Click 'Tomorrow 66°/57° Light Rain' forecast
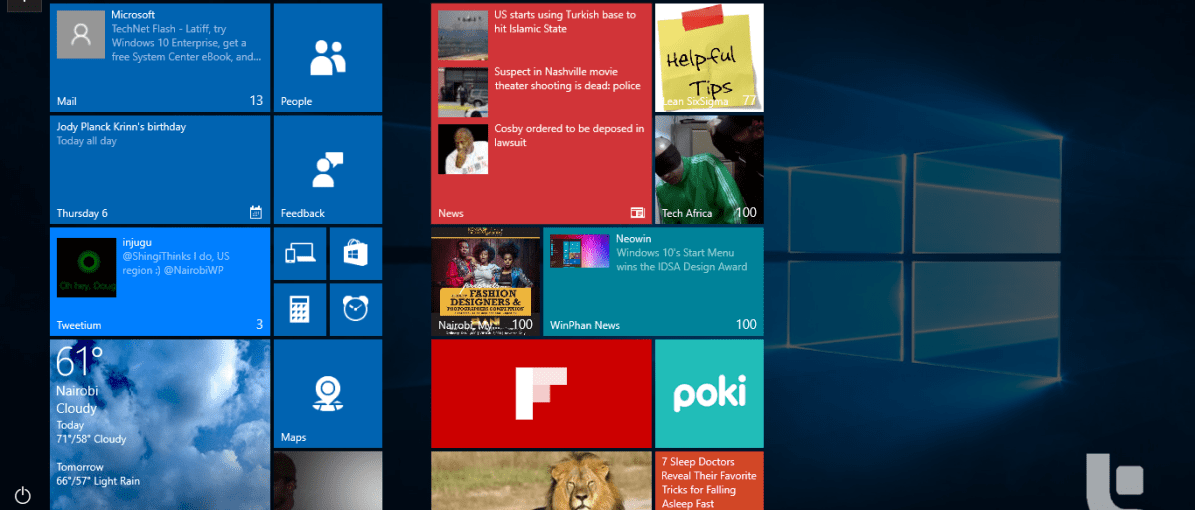Screen dimensions: 1195x510 pyautogui.click(x=98, y=474)
